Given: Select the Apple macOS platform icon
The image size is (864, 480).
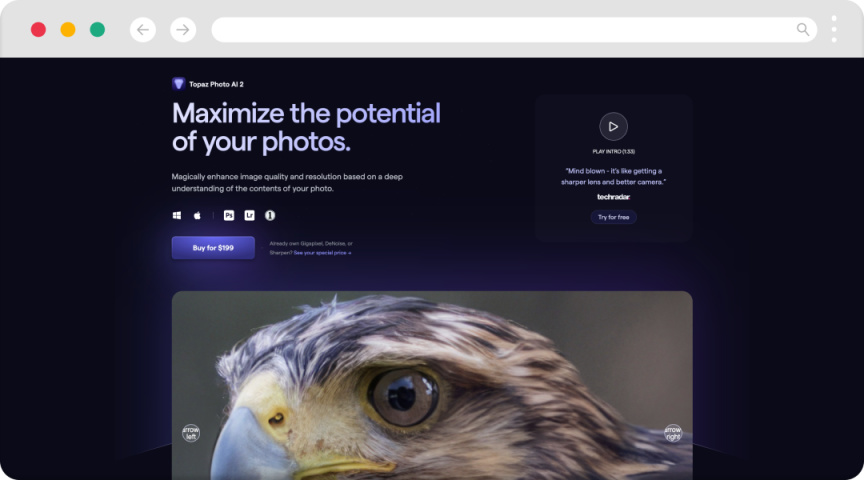Looking at the screenshot, I should click(197, 215).
